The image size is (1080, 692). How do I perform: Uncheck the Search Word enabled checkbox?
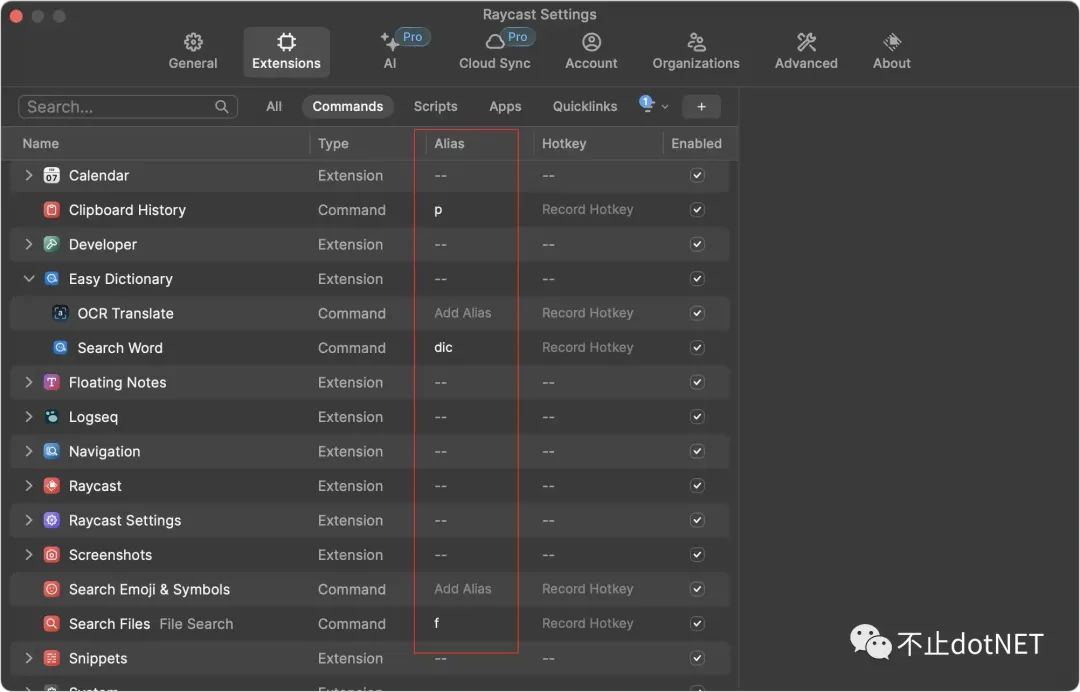697,348
